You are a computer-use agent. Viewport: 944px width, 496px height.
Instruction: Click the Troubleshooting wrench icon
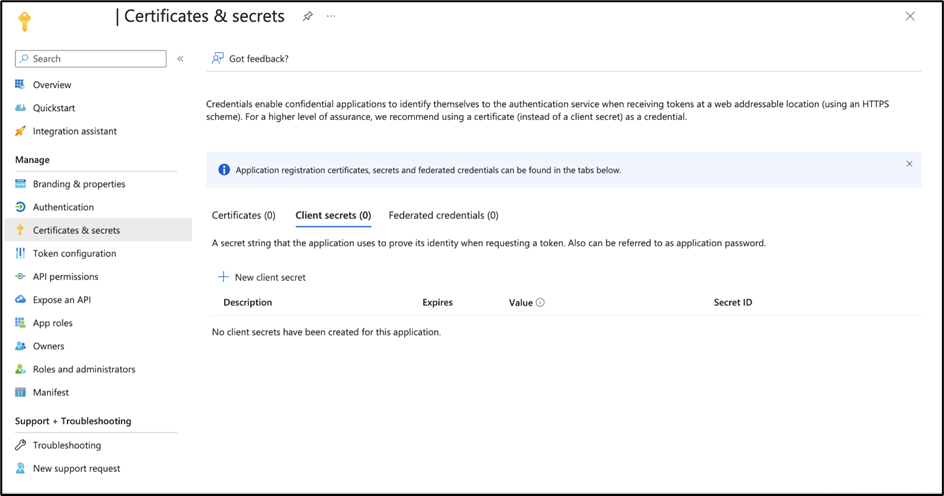tap(20, 445)
